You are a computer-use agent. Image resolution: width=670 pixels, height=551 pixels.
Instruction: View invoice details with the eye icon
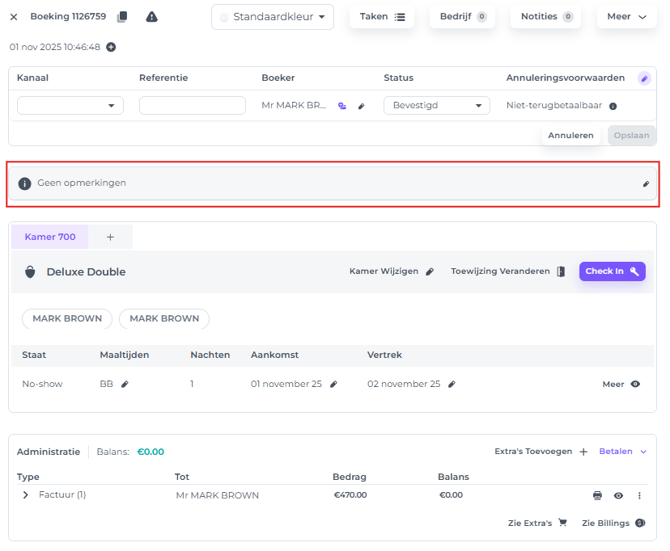618,495
